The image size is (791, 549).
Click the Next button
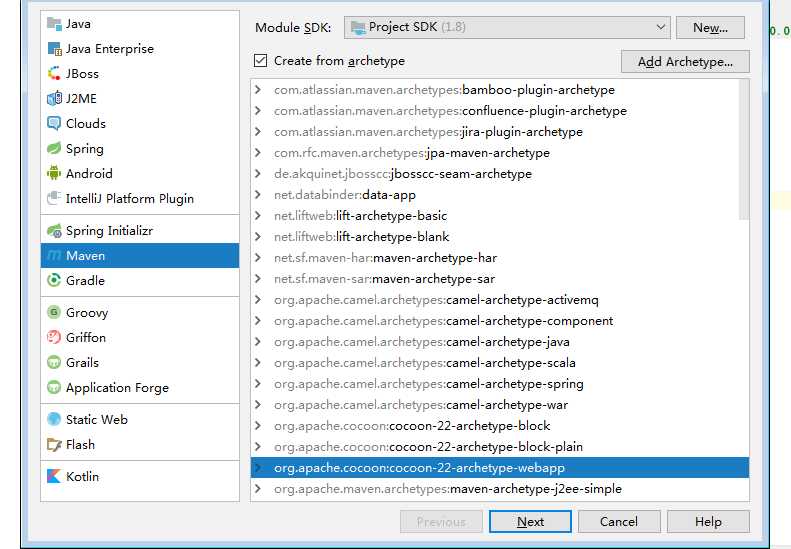[x=530, y=522]
